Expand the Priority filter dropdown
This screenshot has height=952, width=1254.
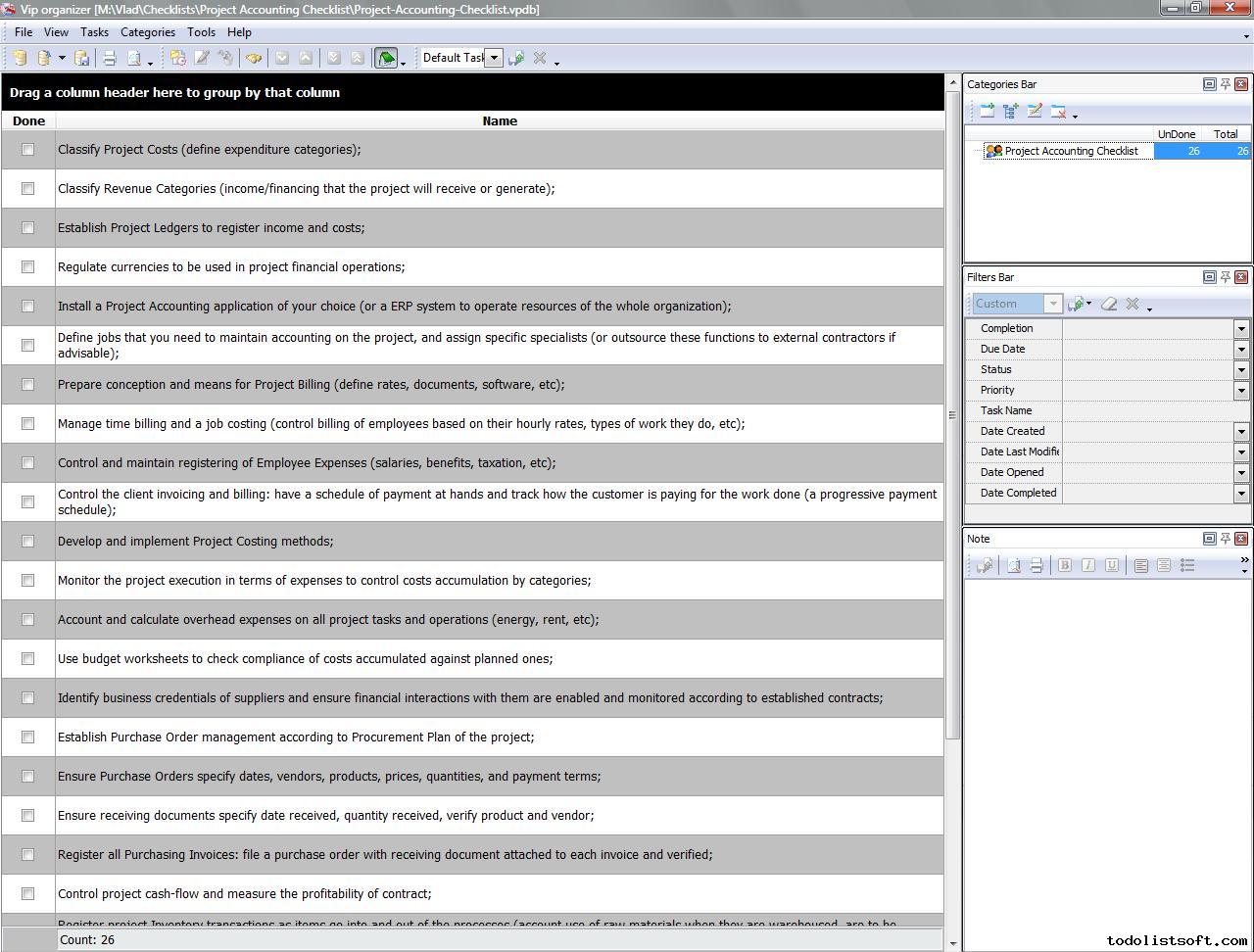point(1241,391)
